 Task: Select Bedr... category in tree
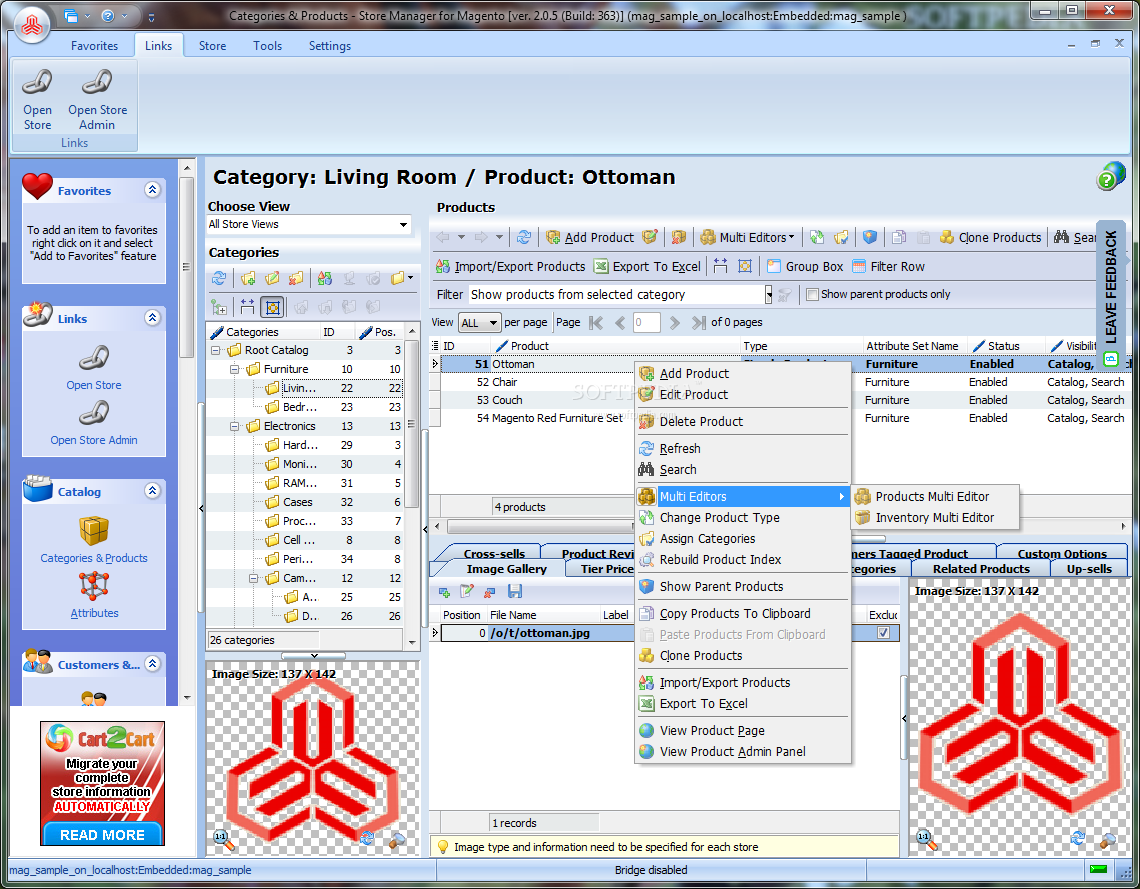pyautogui.click(x=299, y=407)
